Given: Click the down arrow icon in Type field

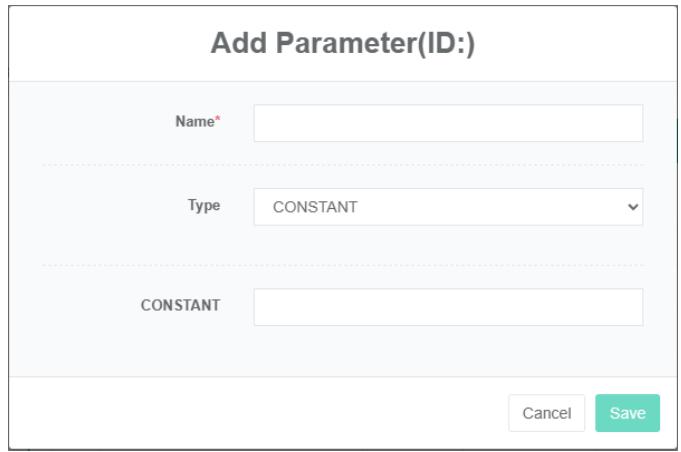Looking at the screenshot, I should (632, 207).
